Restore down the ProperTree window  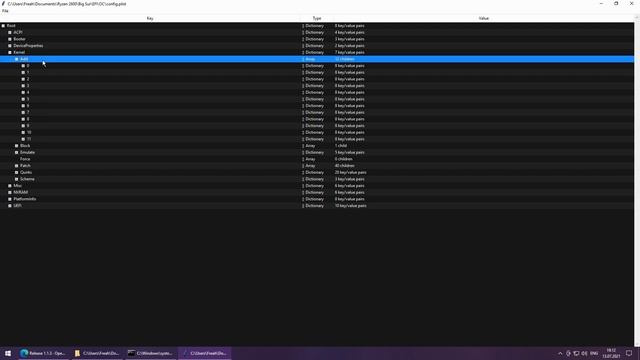[x=616, y=4]
